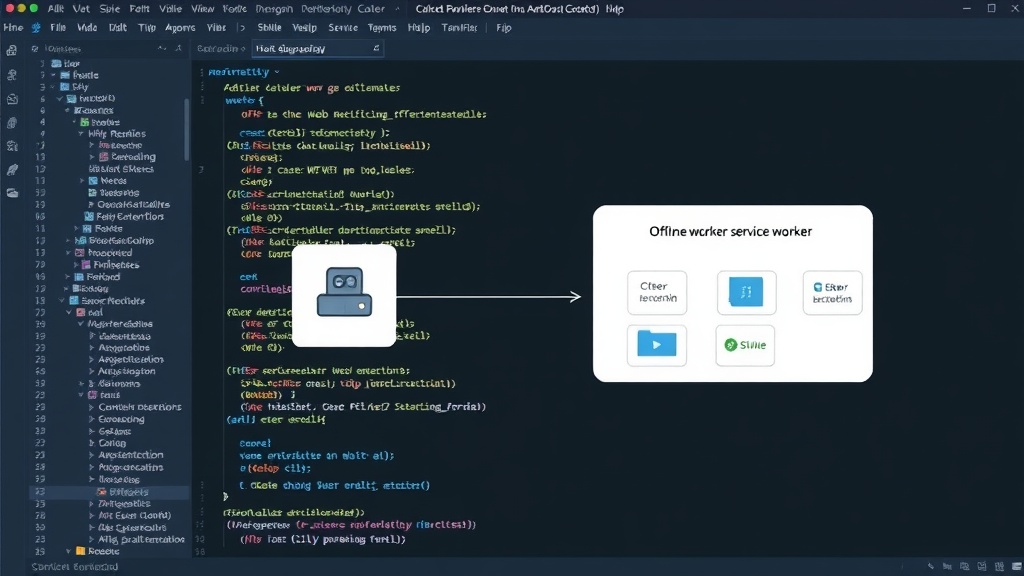Switch to the inactive editor tab beside it
1024x576 pixels.
[x=221, y=48]
